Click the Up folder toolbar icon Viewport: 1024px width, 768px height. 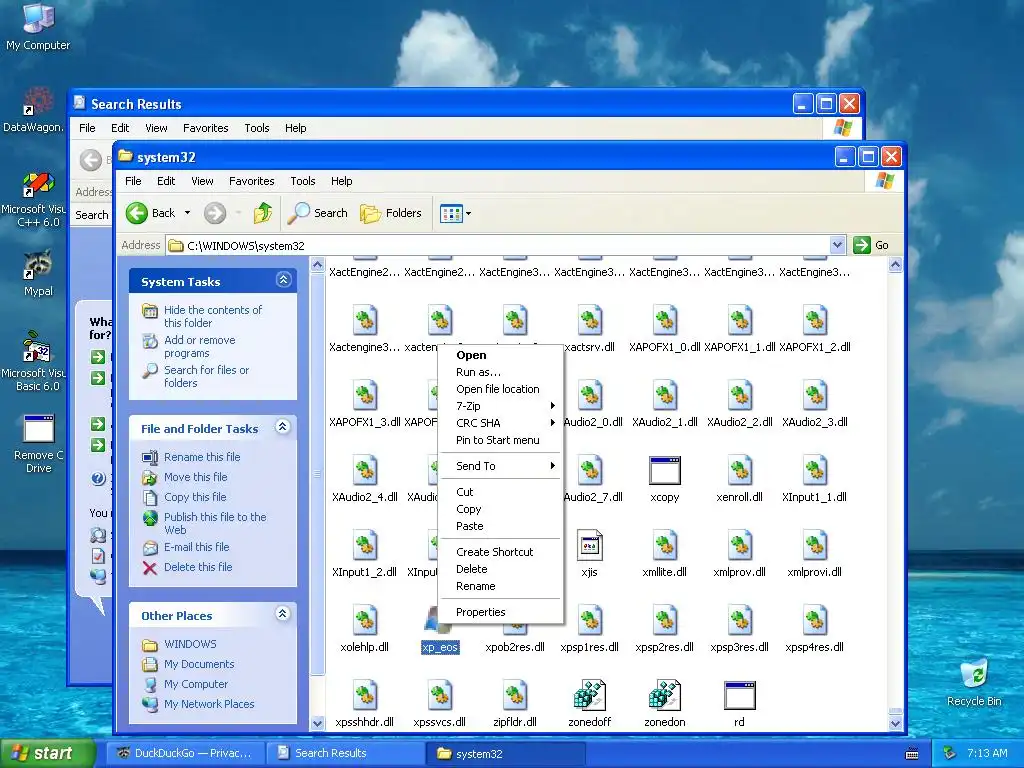tap(263, 213)
